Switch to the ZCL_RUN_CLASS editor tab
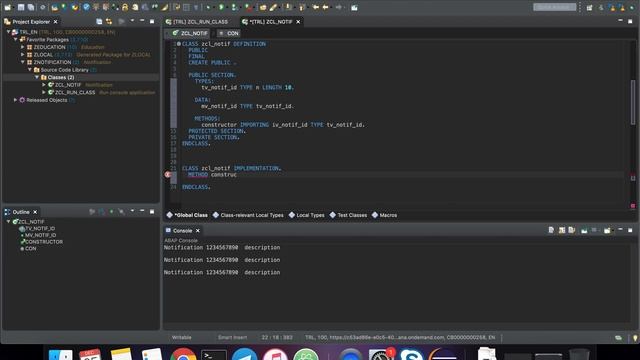Viewport: 640px width, 360px height. click(x=197, y=22)
